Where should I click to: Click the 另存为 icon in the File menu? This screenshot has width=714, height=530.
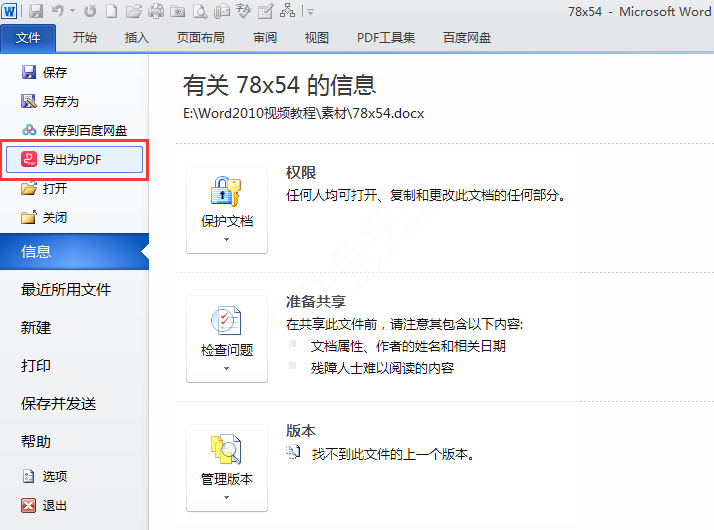click(x=29, y=101)
